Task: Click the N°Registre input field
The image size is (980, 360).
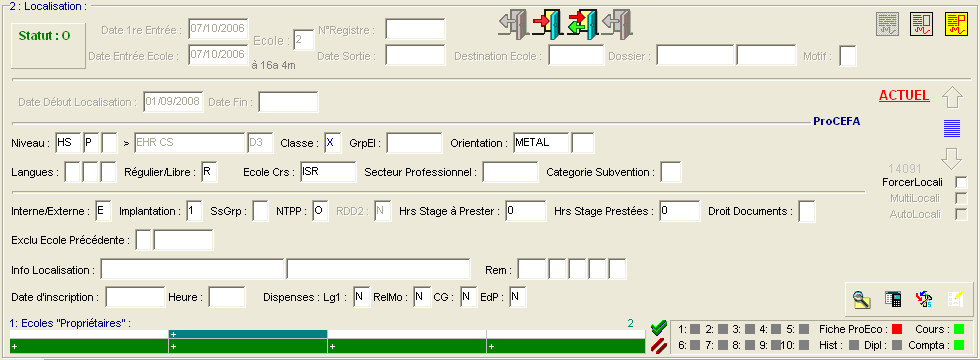Action: (415, 29)
